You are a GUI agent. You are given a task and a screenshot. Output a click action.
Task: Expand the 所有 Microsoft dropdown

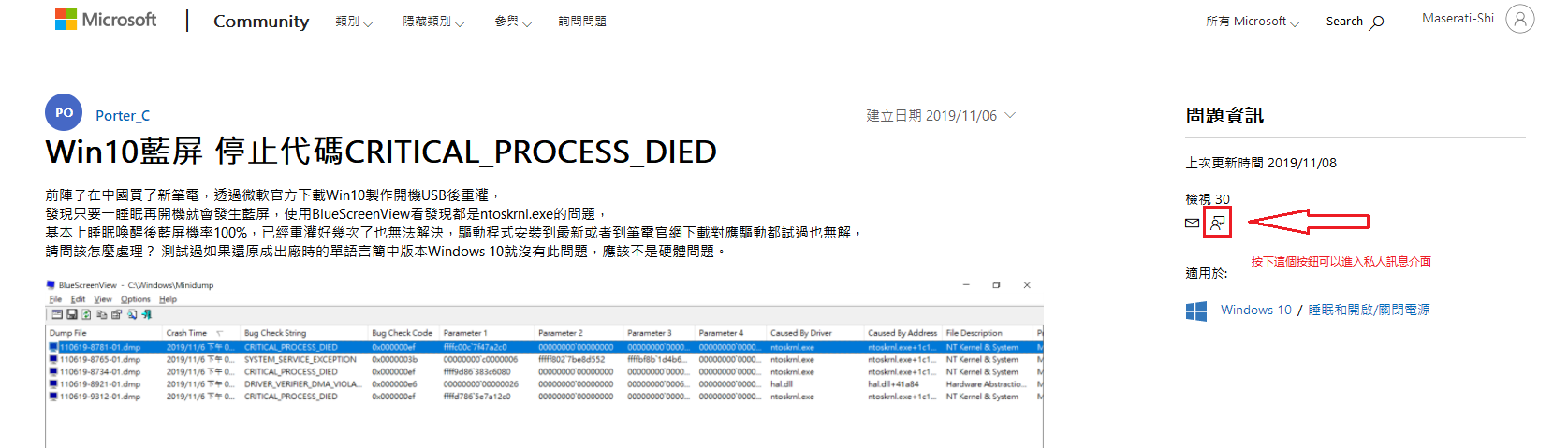pos(1253,22)
